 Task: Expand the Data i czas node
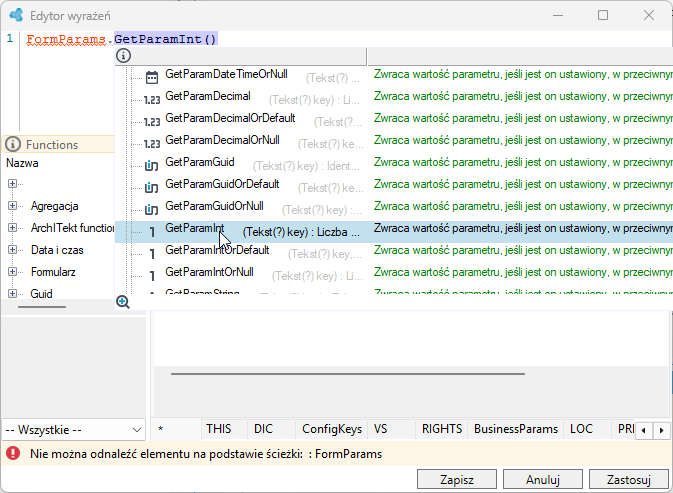click(12, 249)
